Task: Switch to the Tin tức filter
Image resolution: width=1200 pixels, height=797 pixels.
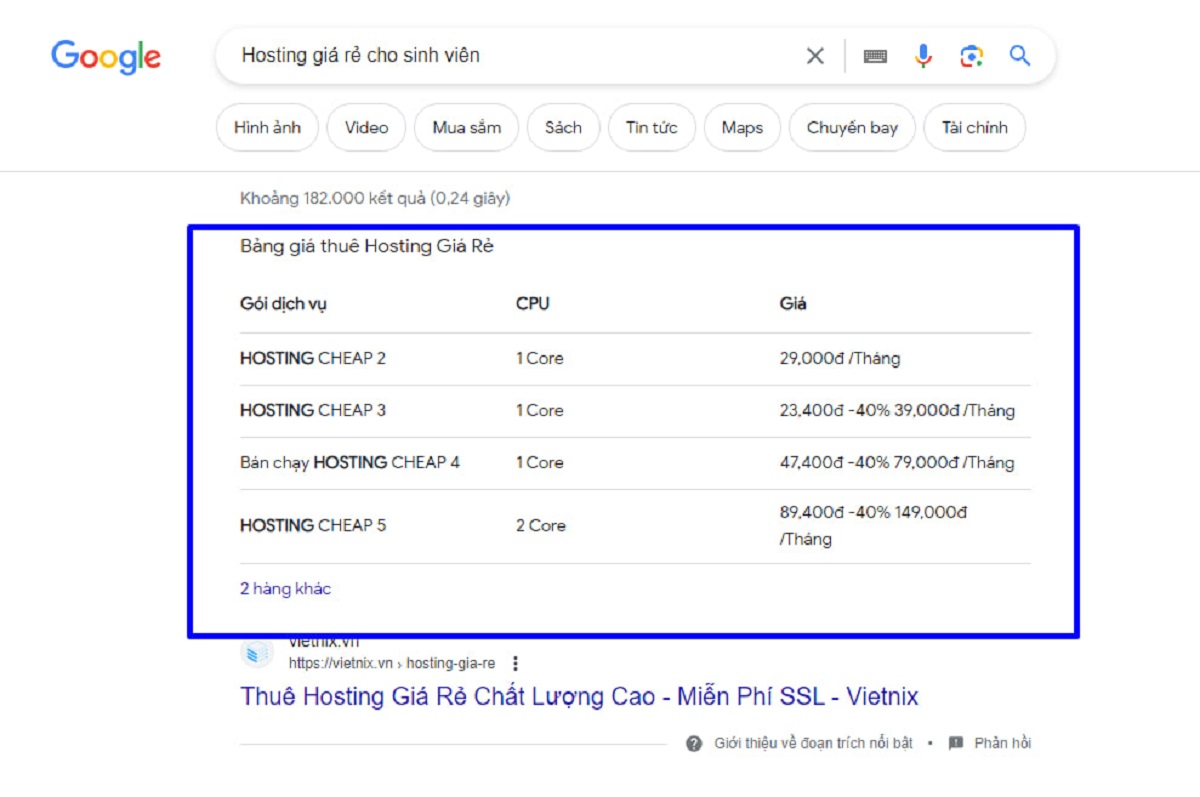Action: pyautogui.click(x=652, y=128)
